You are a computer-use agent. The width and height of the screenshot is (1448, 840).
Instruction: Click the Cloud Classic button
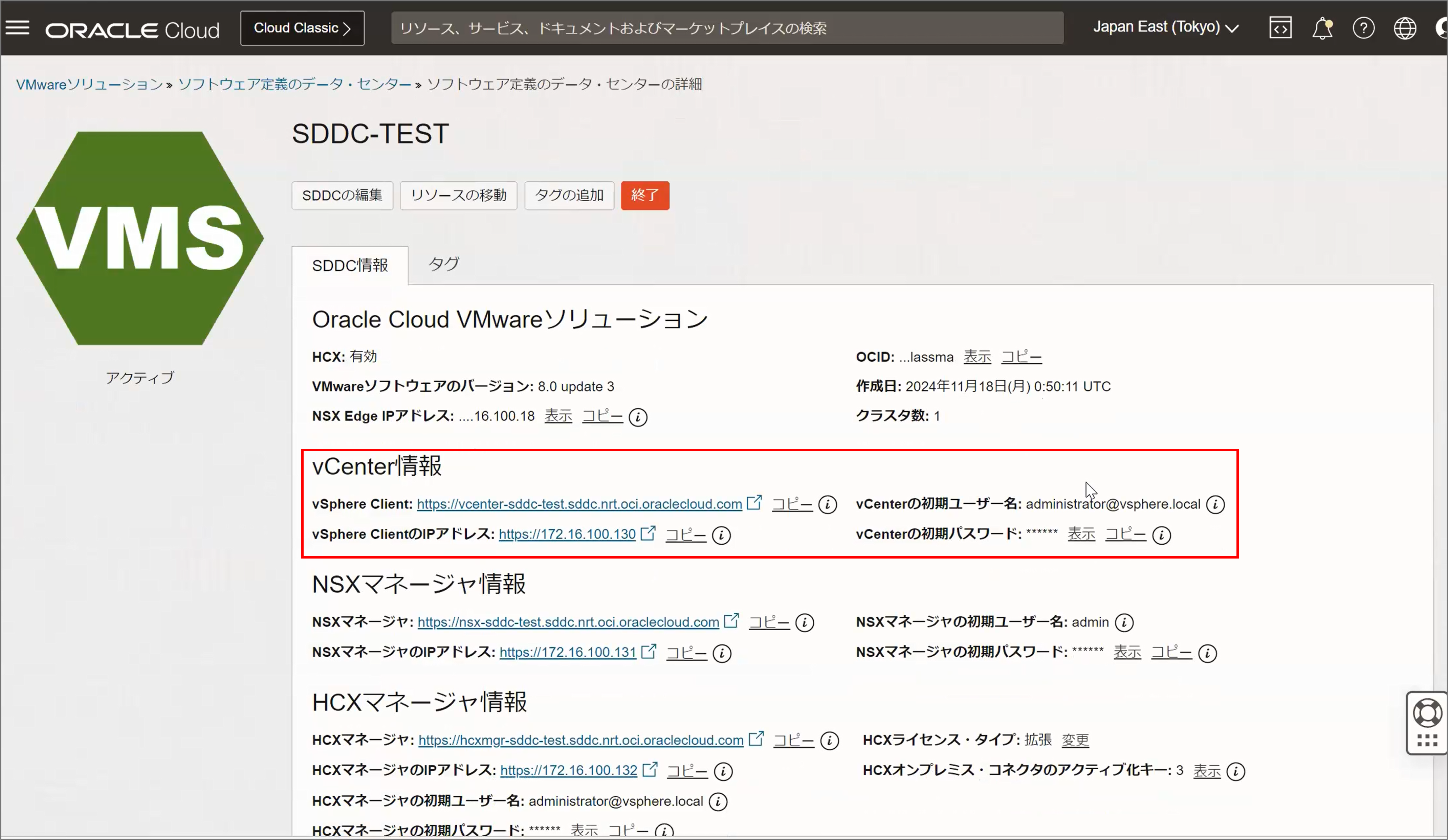pos(302,28)
